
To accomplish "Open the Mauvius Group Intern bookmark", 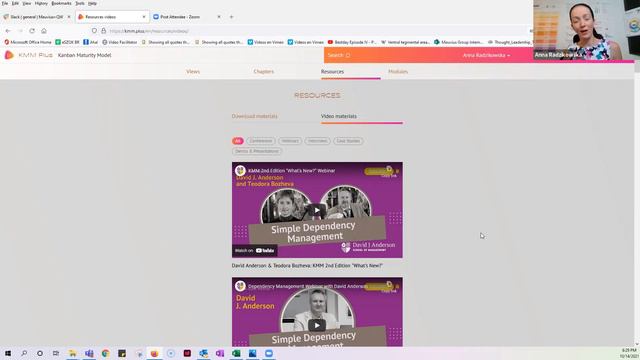I will [459, 42].
